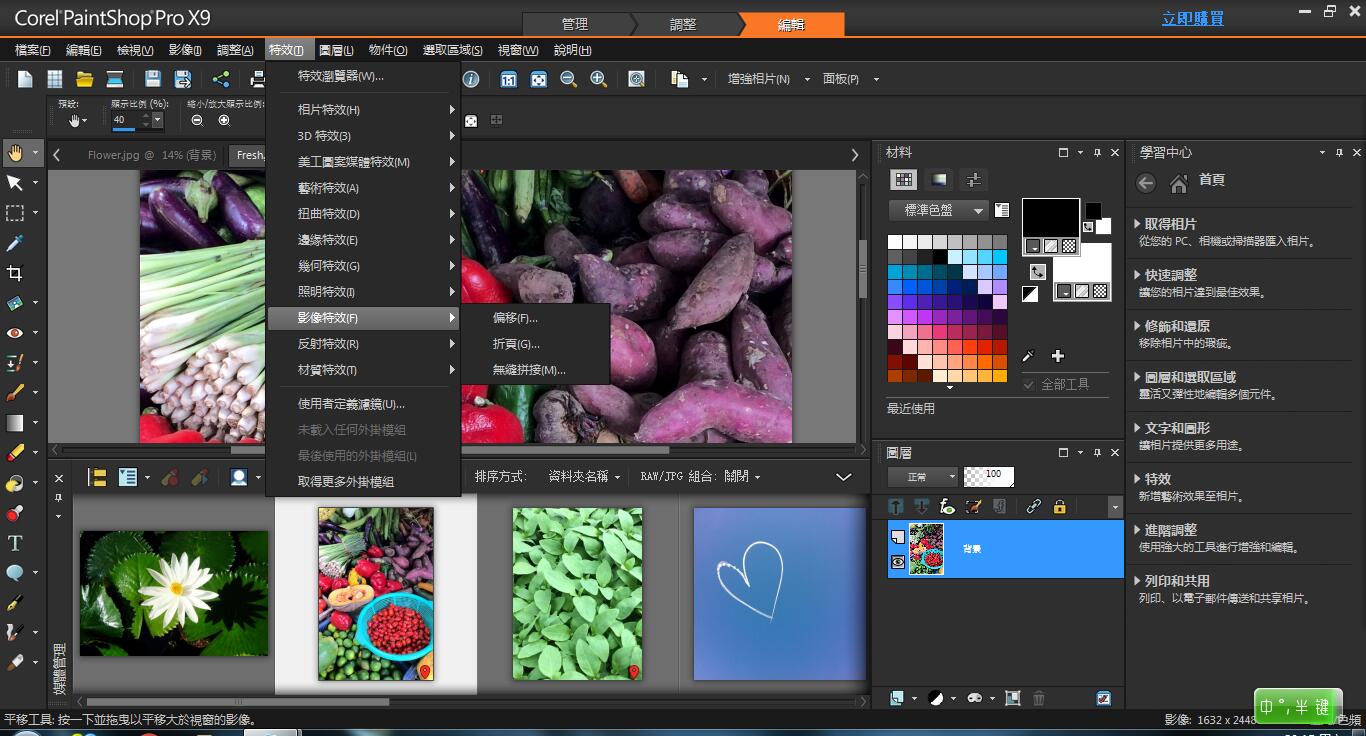Open the 折頁 menu item
1366x736 pixels.
coord(536,344)
